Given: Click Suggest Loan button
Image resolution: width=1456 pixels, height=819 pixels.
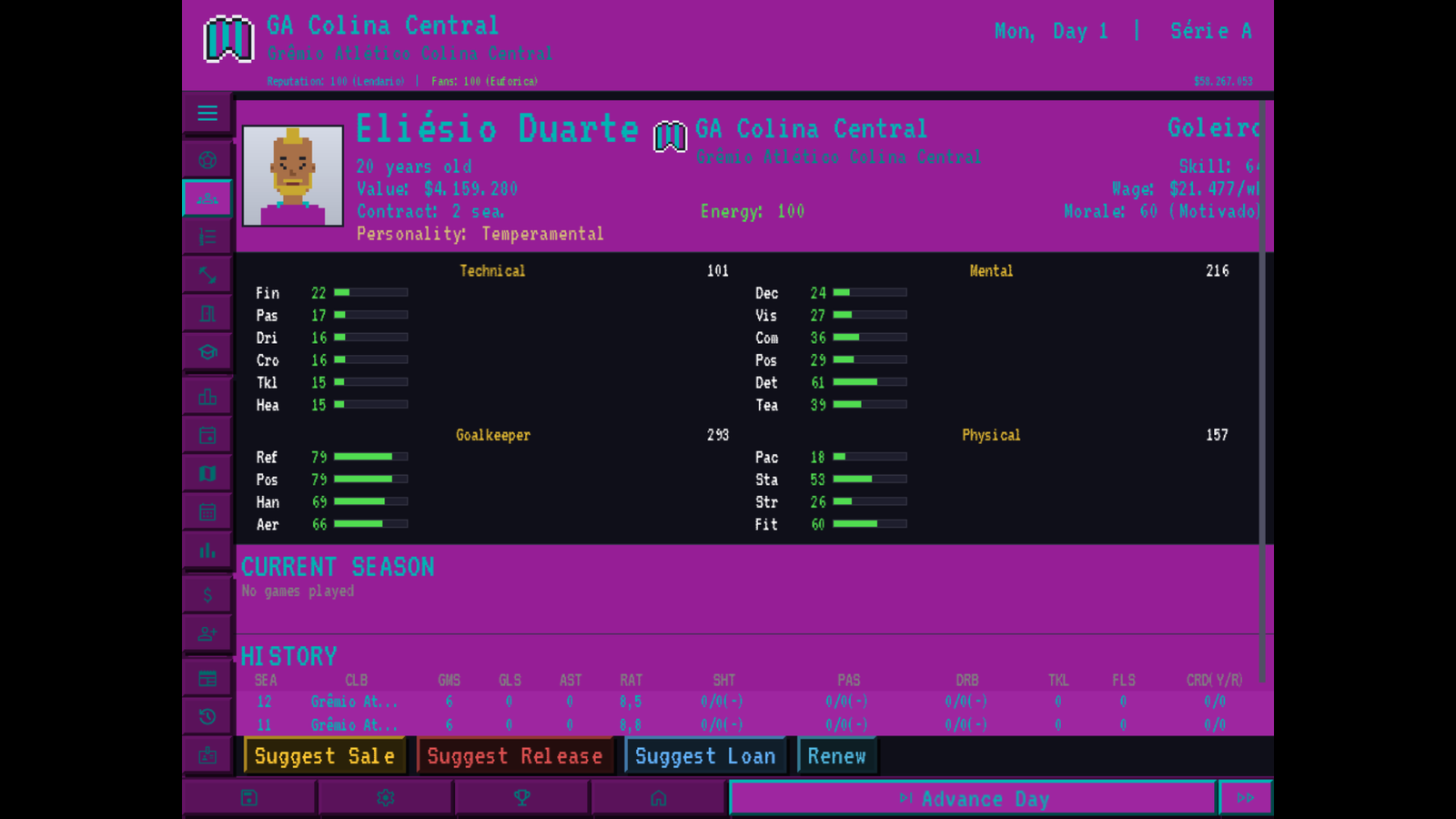Looking at the screenshot, I should (705, 756).
